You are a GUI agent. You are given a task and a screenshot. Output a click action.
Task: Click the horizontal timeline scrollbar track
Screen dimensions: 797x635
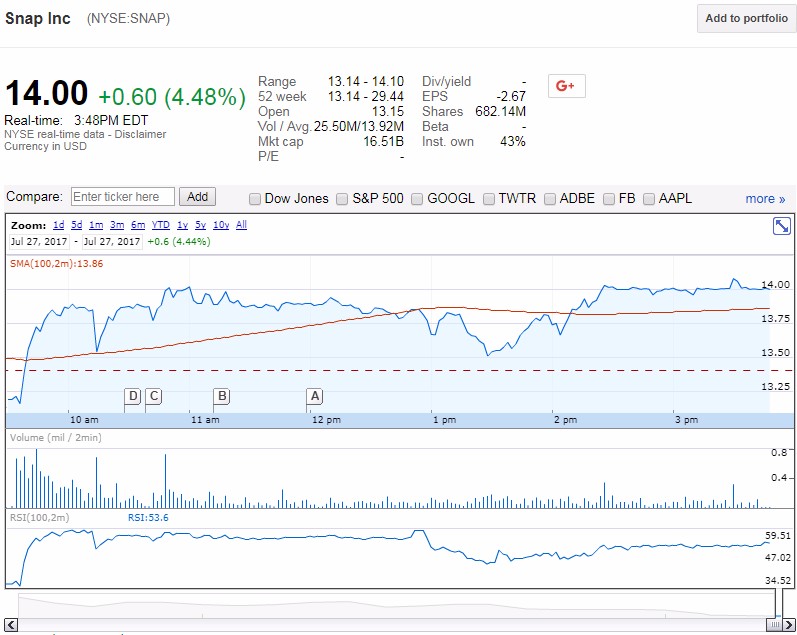391,625
